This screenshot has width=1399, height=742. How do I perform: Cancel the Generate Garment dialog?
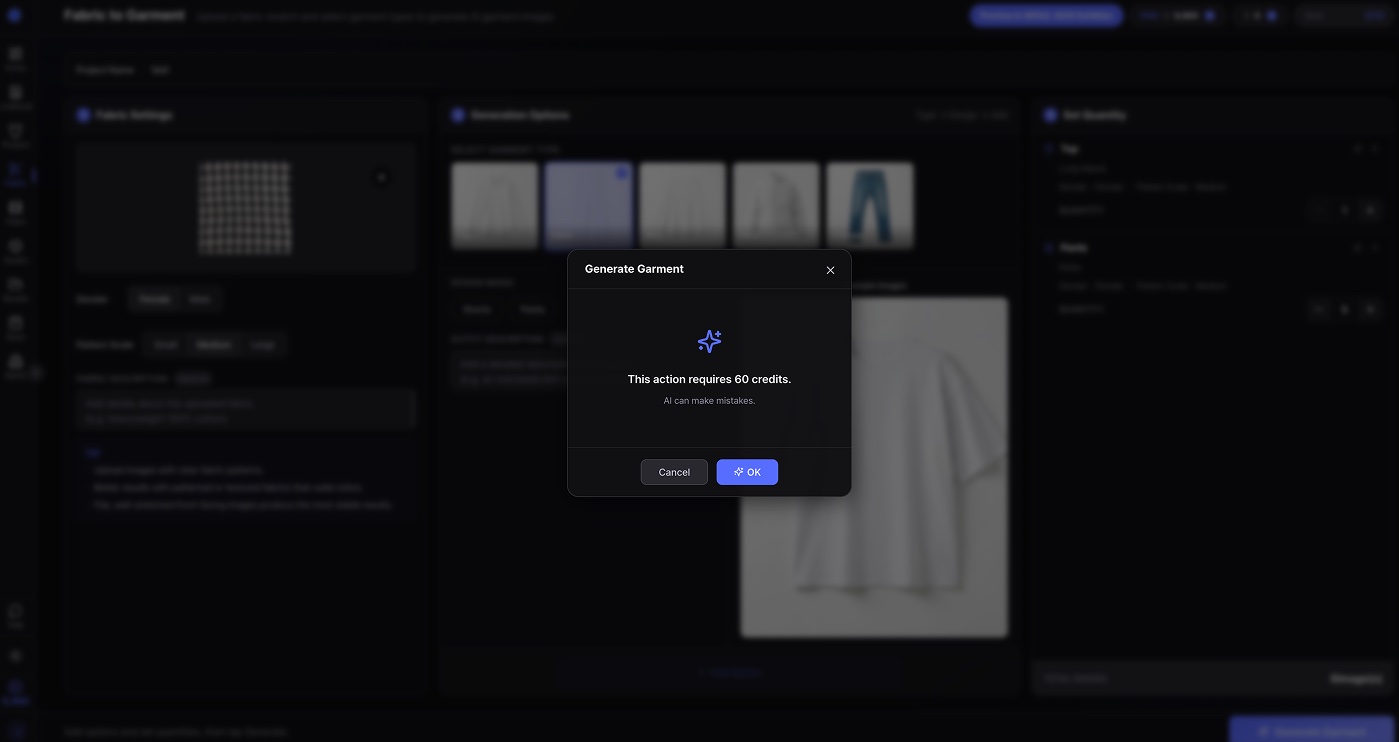pyautogui.click(x=674, y=472)
